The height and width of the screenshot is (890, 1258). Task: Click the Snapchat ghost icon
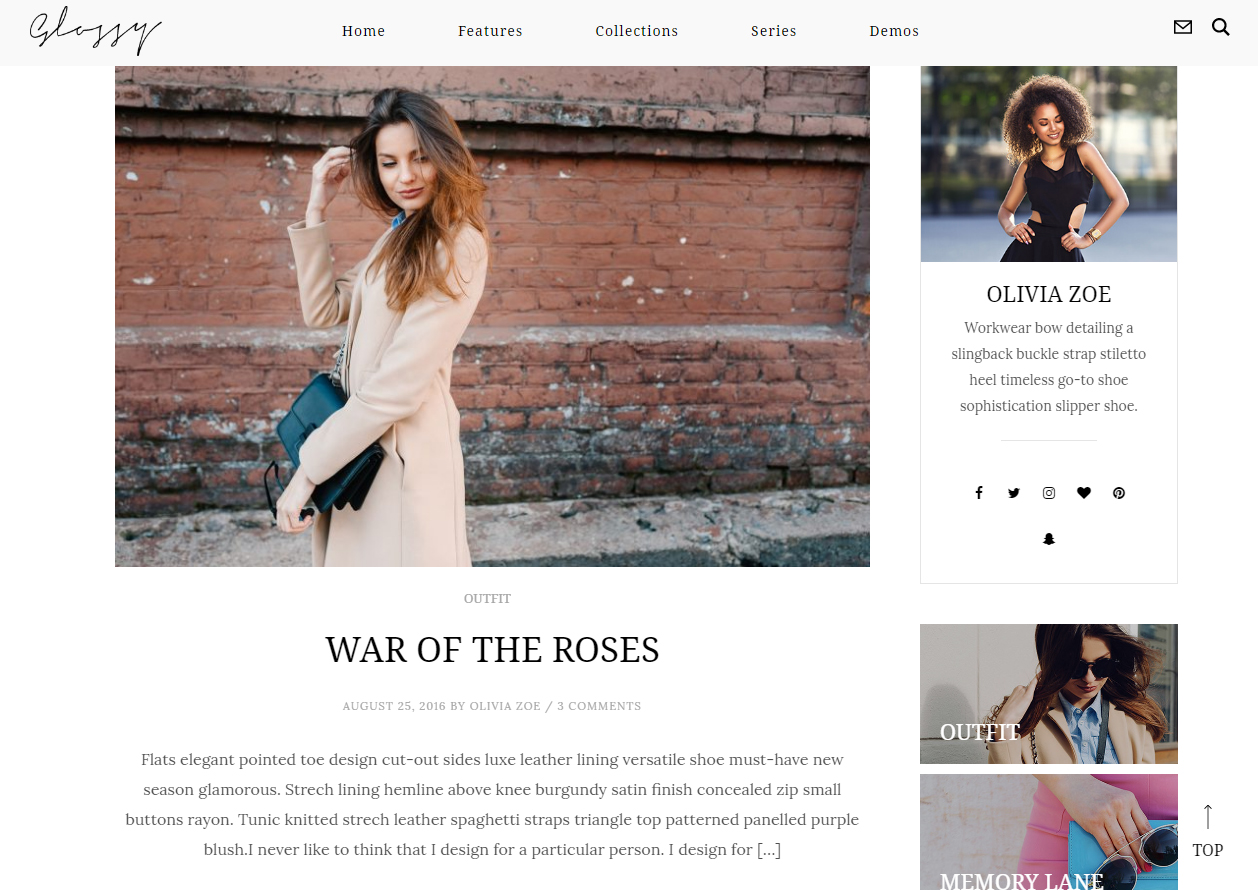click(1049, 539)
